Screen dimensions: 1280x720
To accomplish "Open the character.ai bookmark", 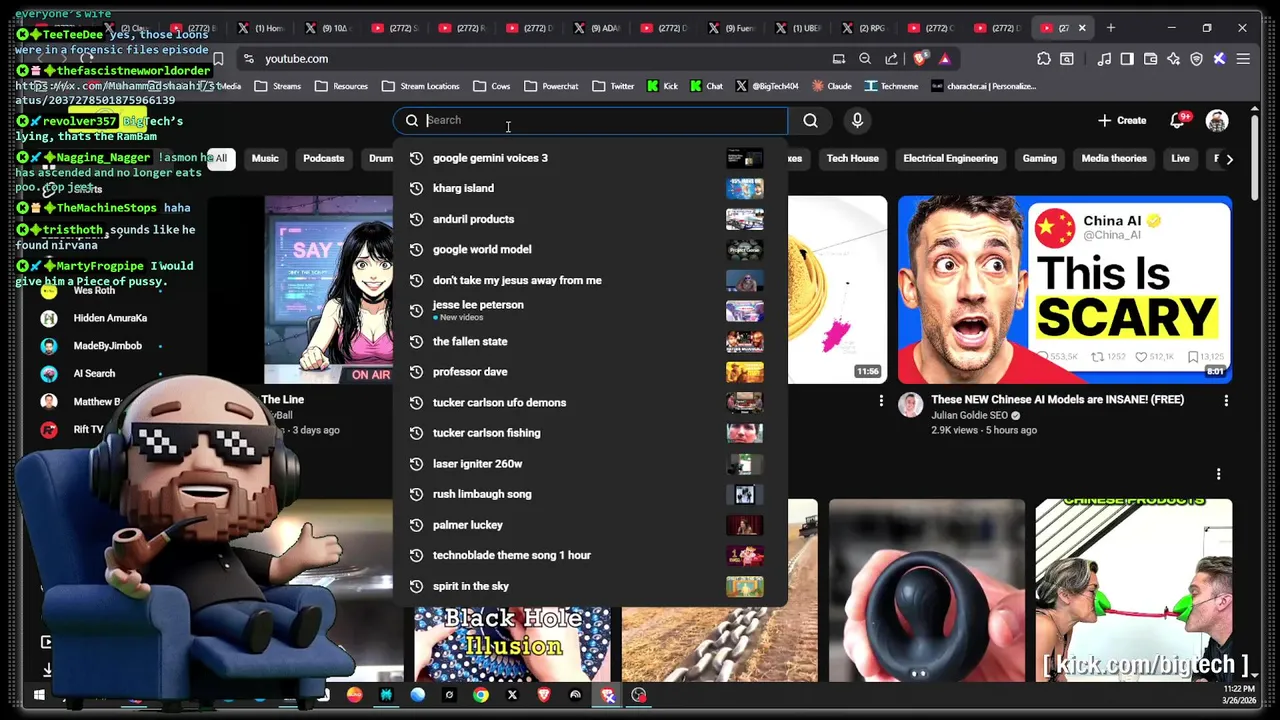I will click(983, 86).
